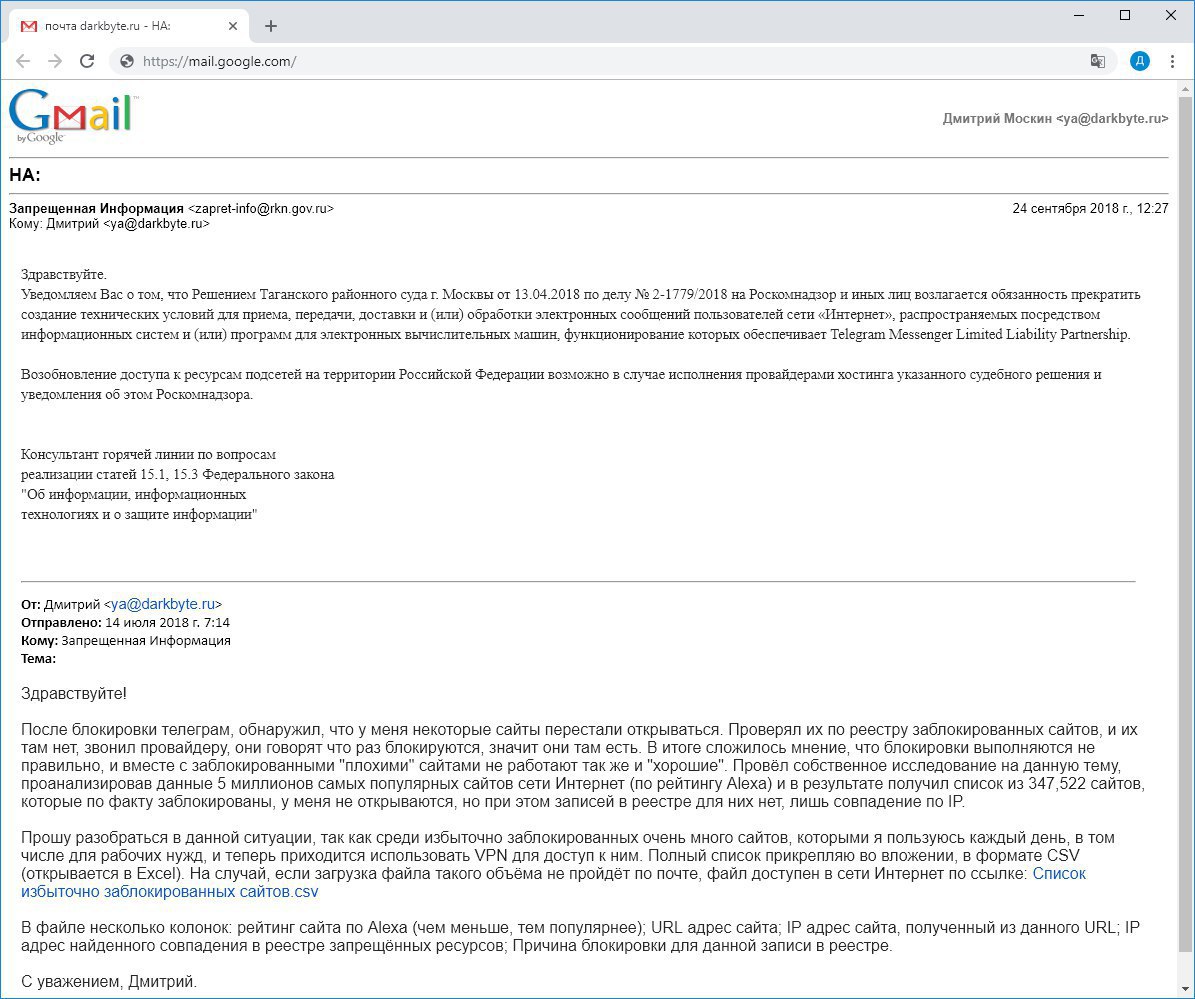Open a new browser tab

pyautogui.click(x=271, y=26)
